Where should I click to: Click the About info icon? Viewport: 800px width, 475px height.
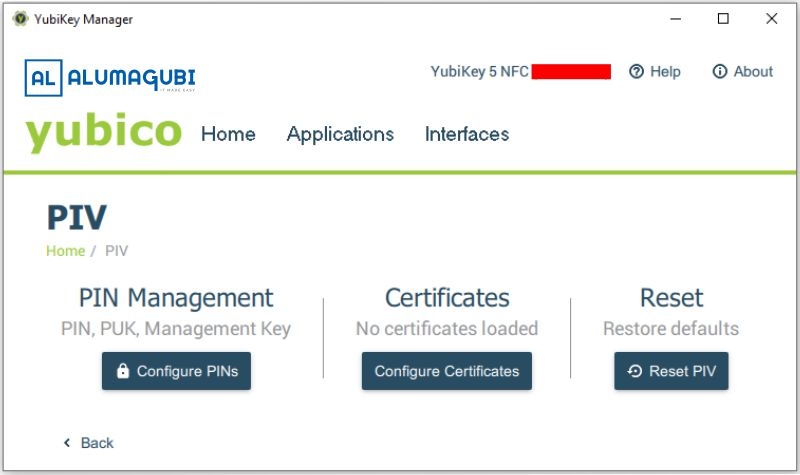point(719,71)
